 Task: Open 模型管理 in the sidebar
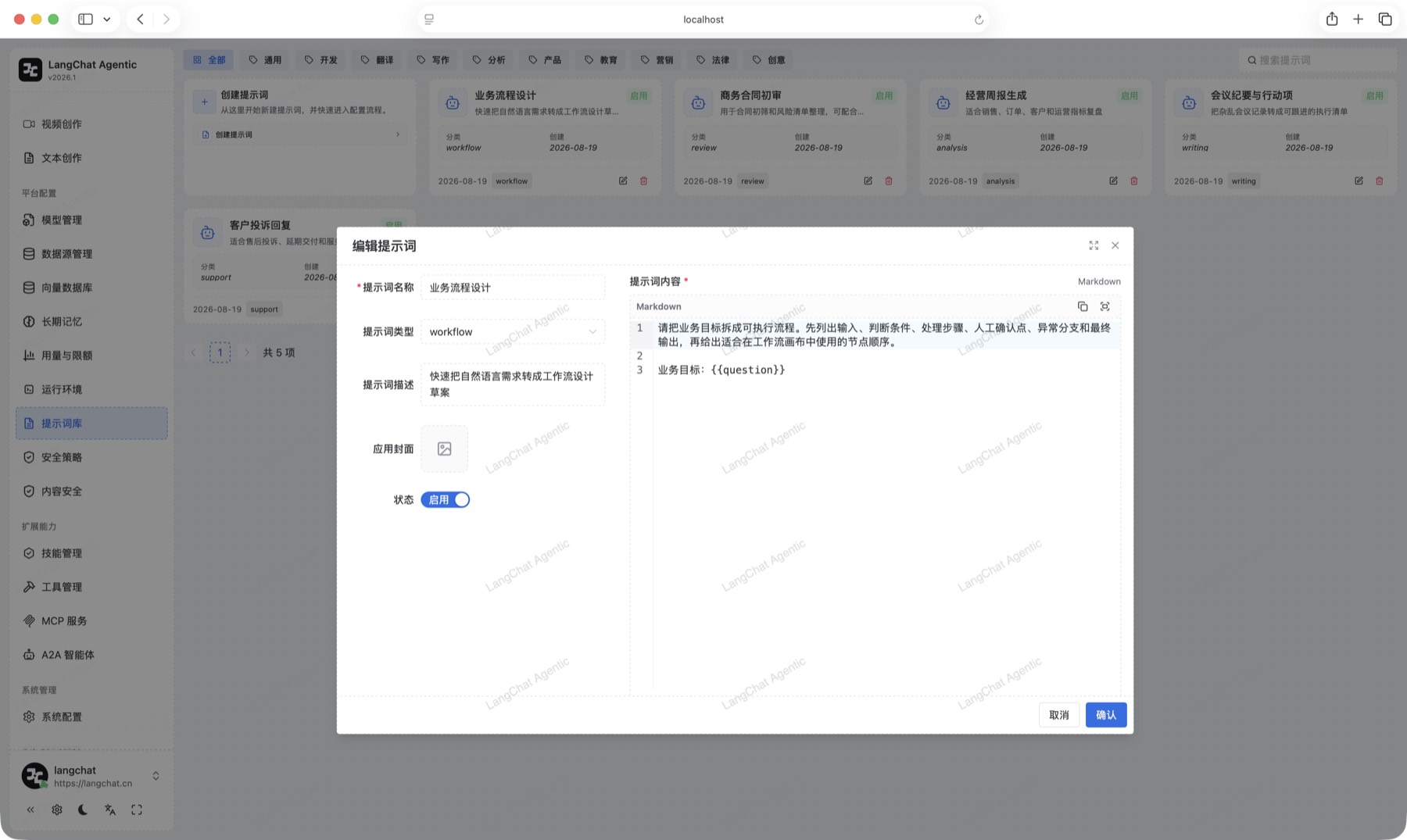click(x=91, y=220)
